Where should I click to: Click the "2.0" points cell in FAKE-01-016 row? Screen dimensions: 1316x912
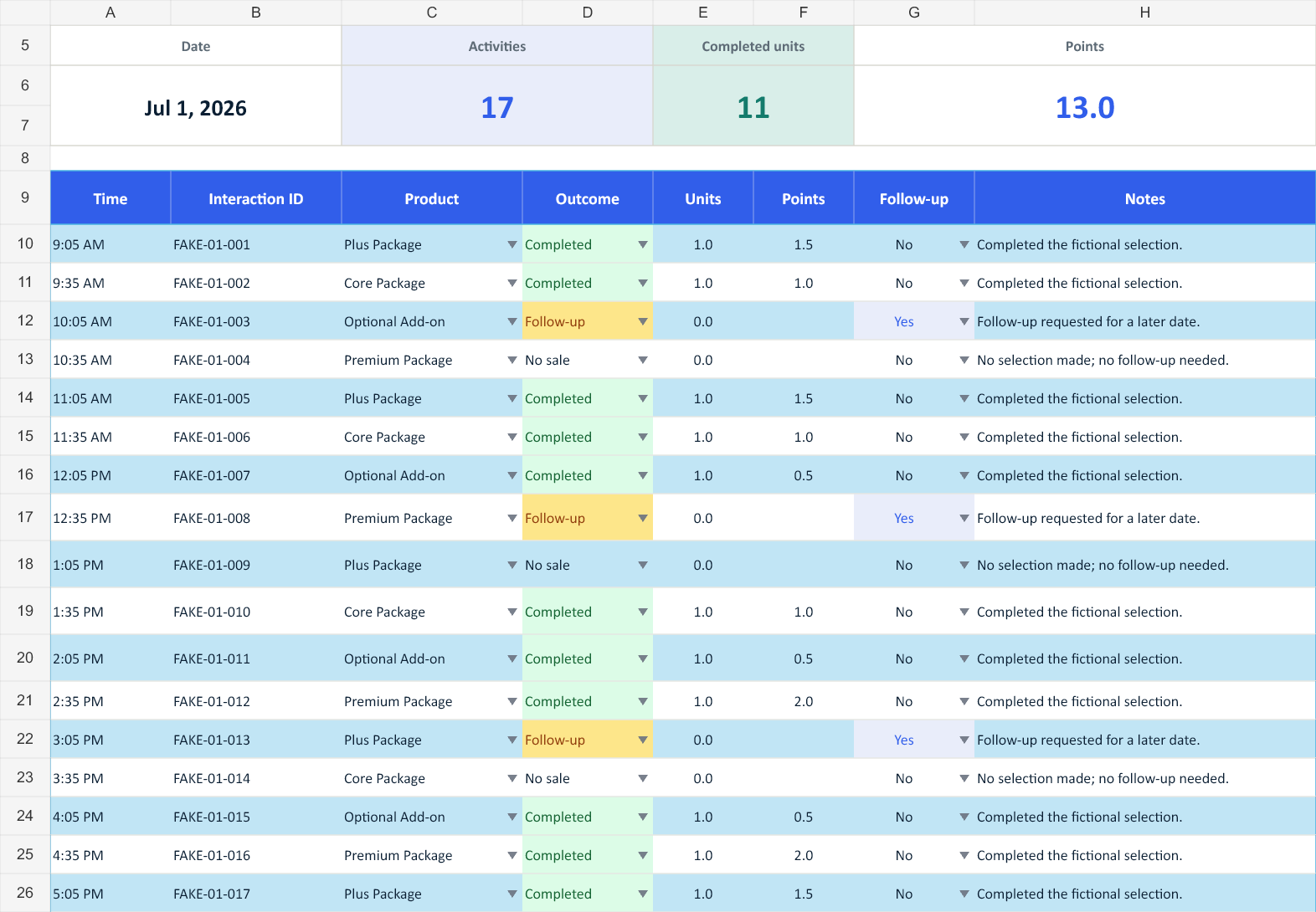point(804,855)
